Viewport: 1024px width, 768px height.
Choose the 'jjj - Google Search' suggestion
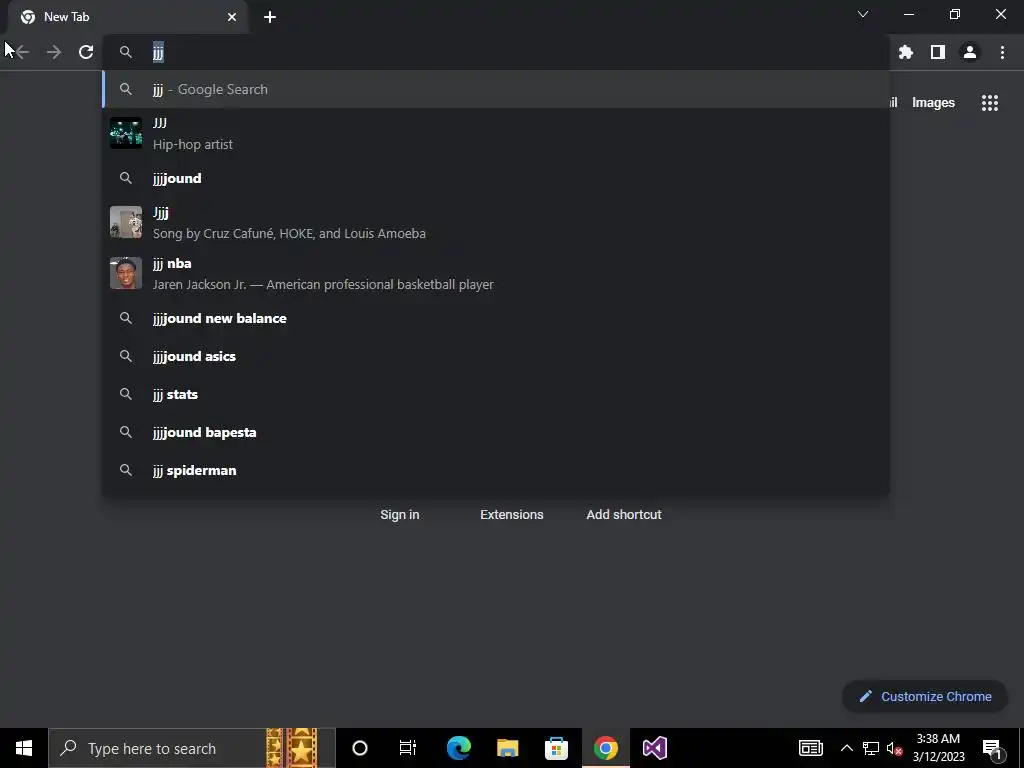496,89
